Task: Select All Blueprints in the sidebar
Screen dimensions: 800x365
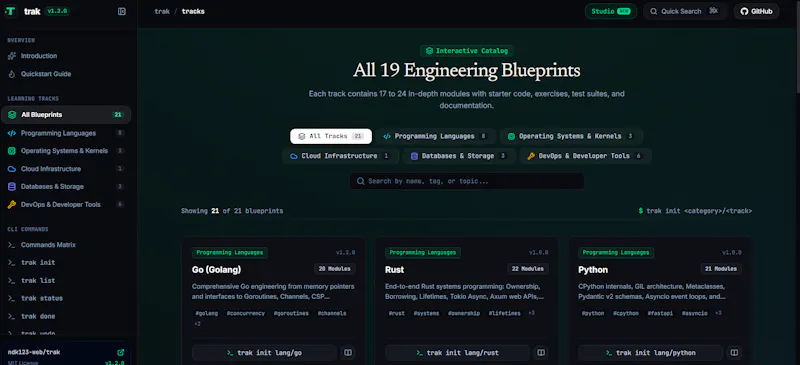Action: click(x=66, y=115)
